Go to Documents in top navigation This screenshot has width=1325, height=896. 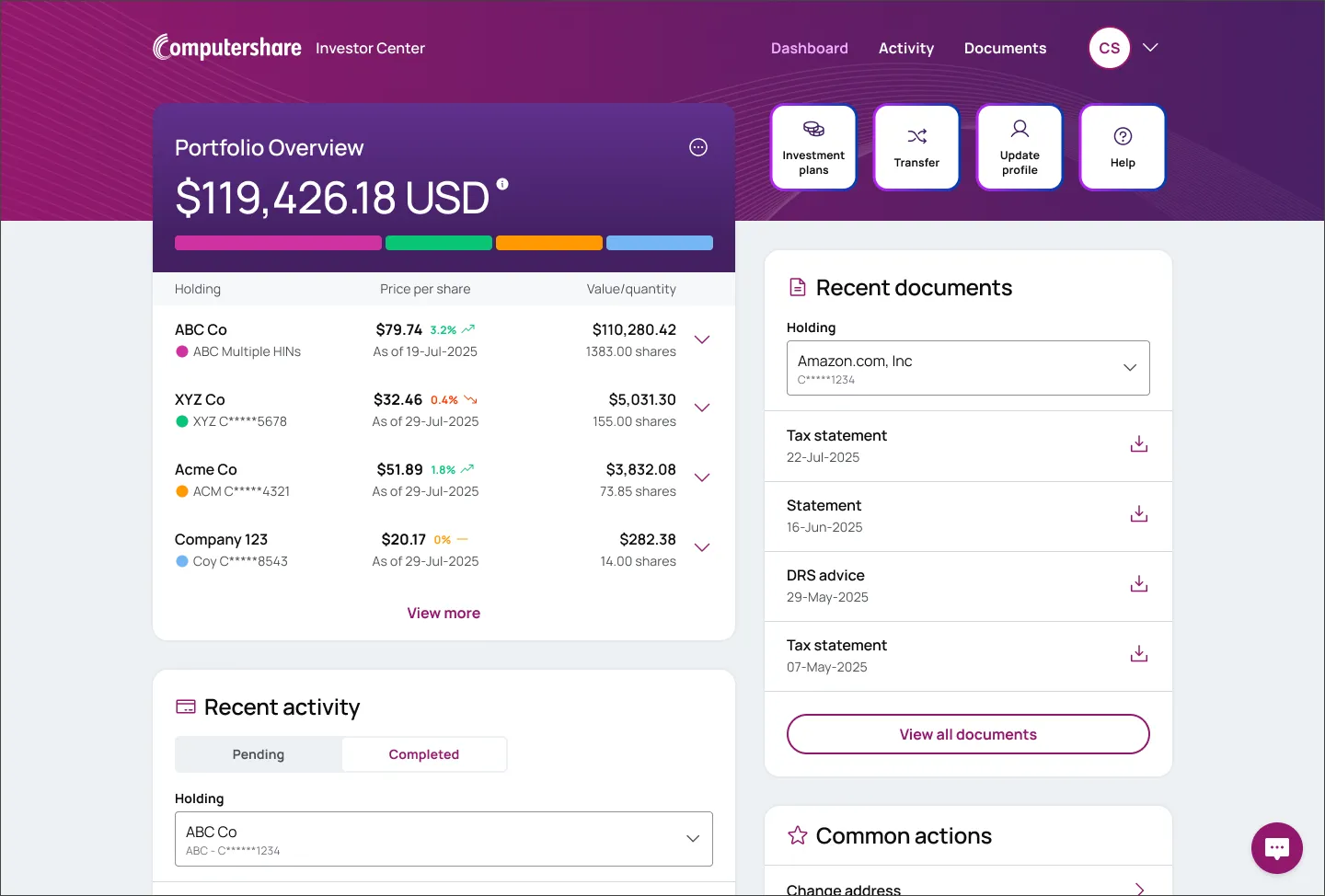1005,48
